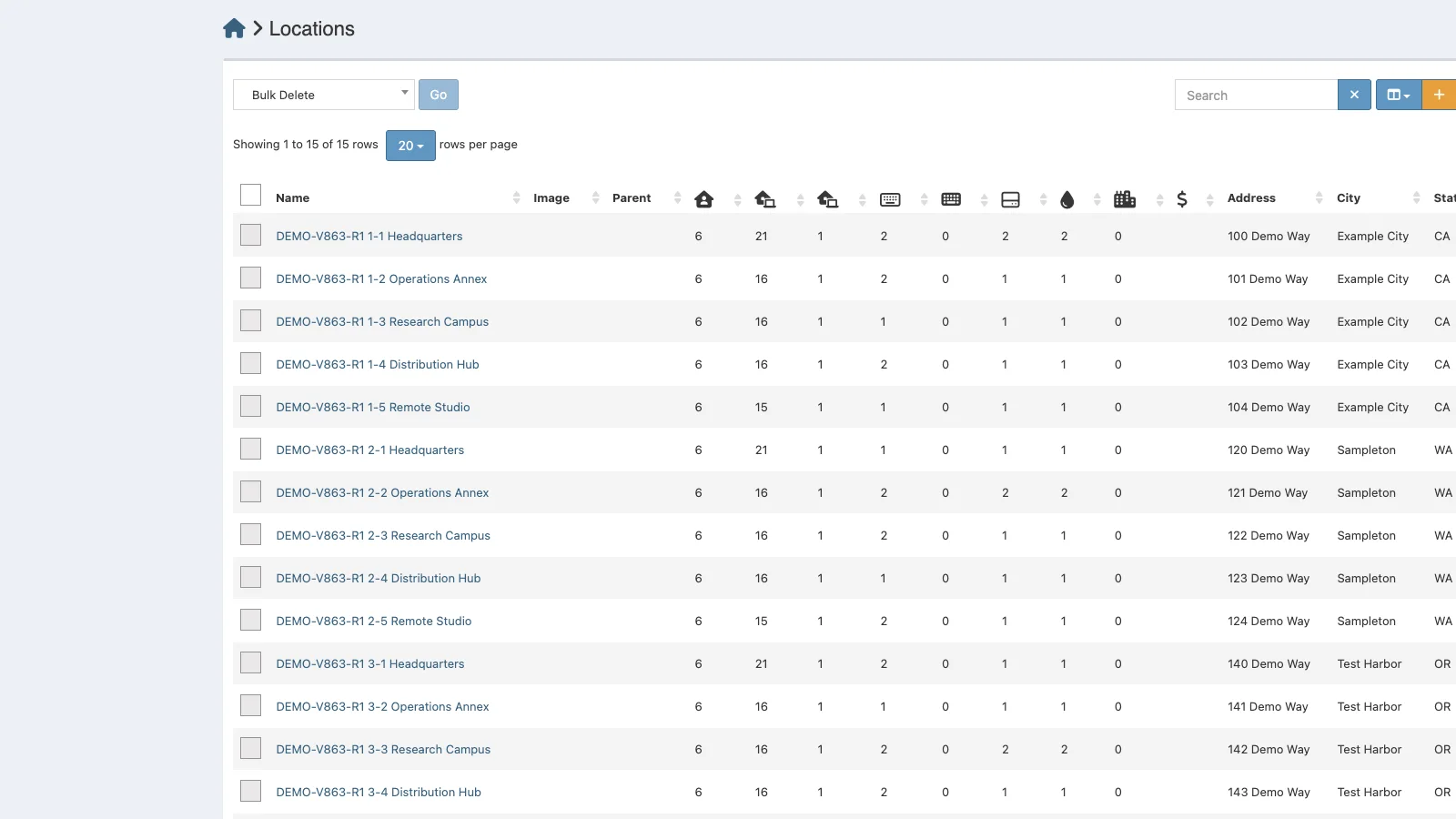Viewport: 1456px width, 819px height.
Task: Click Test Harbor in the 140 Demo Way row
Action: (x=1370, y=663)
